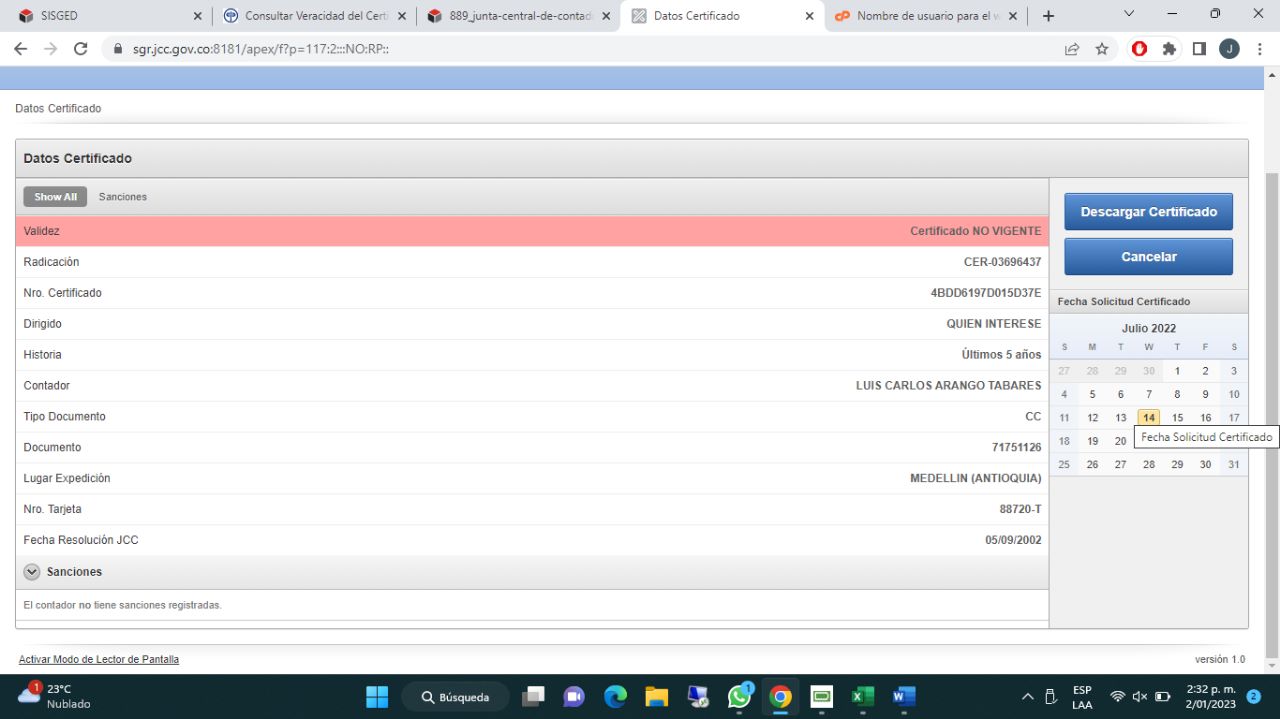Screen dimensions: 1280x719
Task: Show hidden icons in system tray
Action: [1027, 696]
